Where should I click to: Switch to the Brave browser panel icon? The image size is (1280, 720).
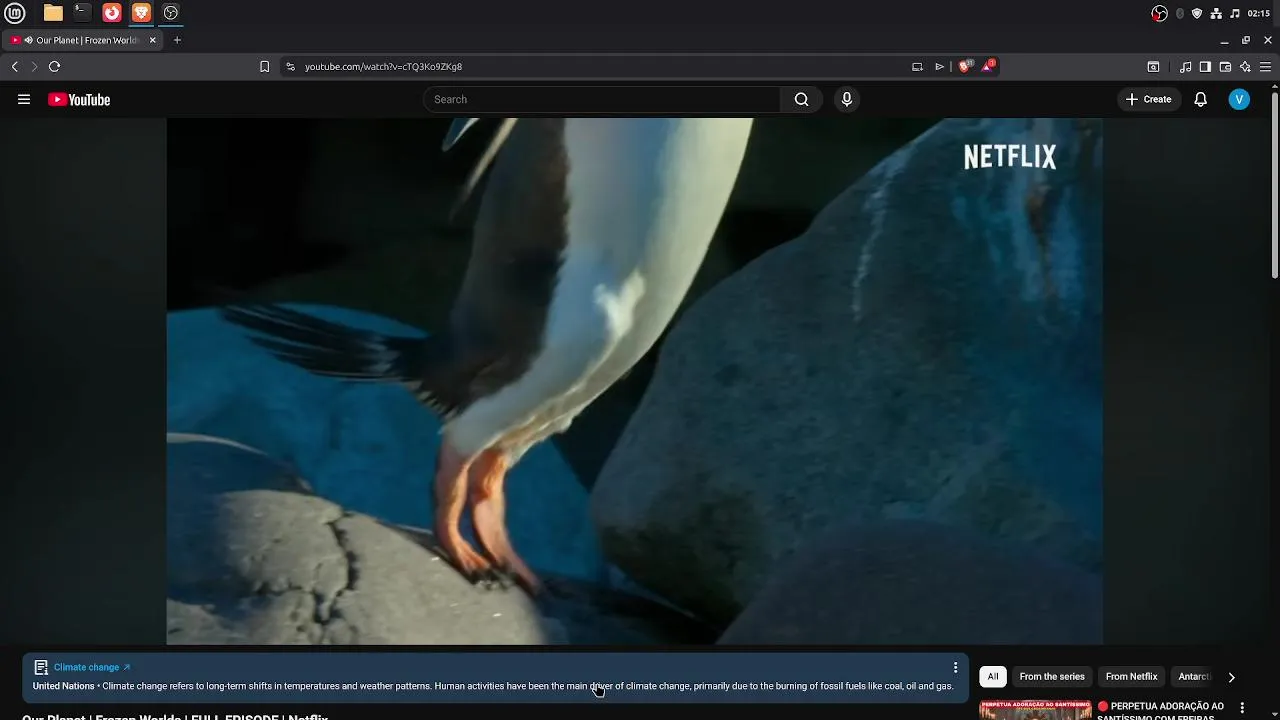(x=141, y=13)
